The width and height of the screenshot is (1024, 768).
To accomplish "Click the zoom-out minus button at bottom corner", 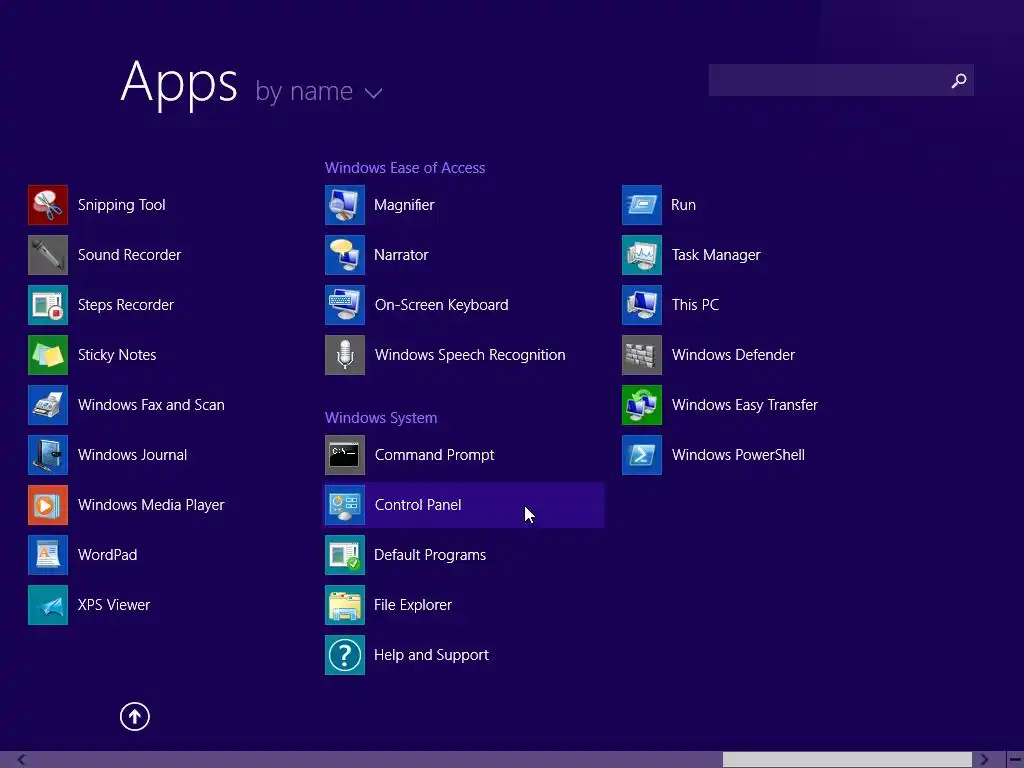I will [x=1015, y=760].
